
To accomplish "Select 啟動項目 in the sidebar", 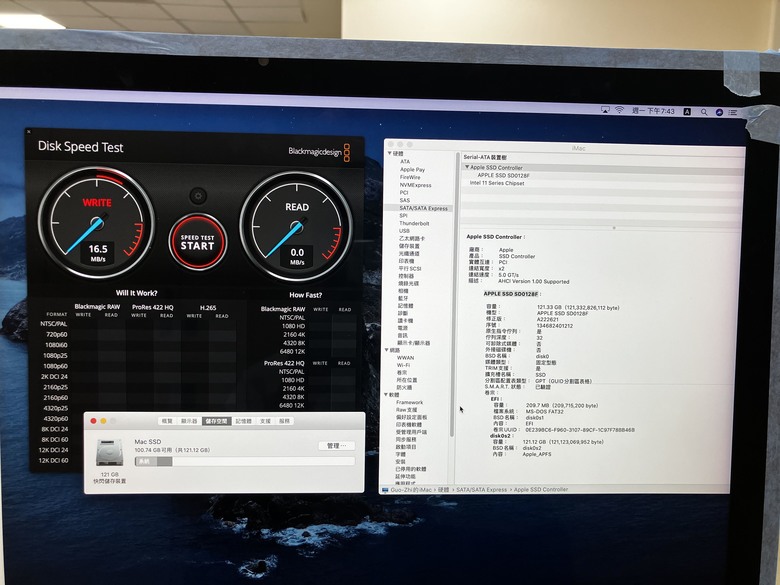I will [x=406, y=447].
